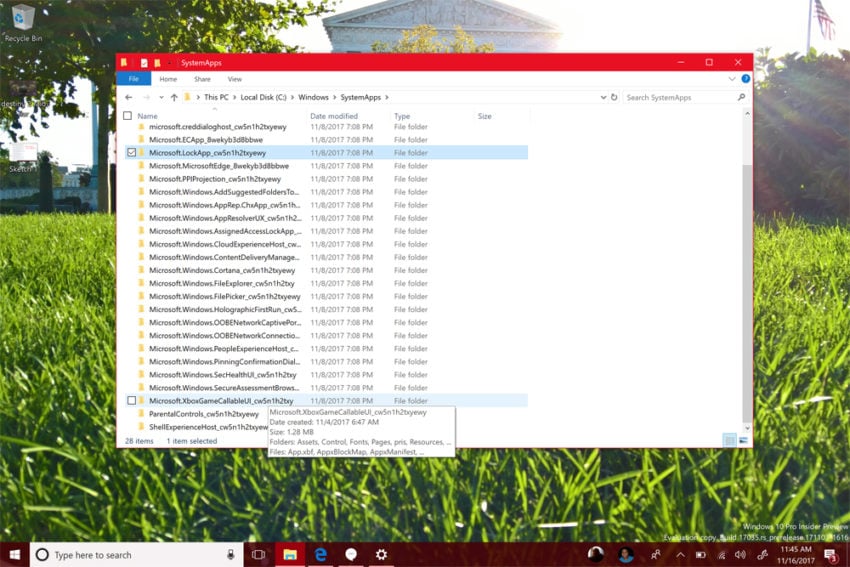
Task: Click the New folder quick access icon
Action: coord(157,63)
